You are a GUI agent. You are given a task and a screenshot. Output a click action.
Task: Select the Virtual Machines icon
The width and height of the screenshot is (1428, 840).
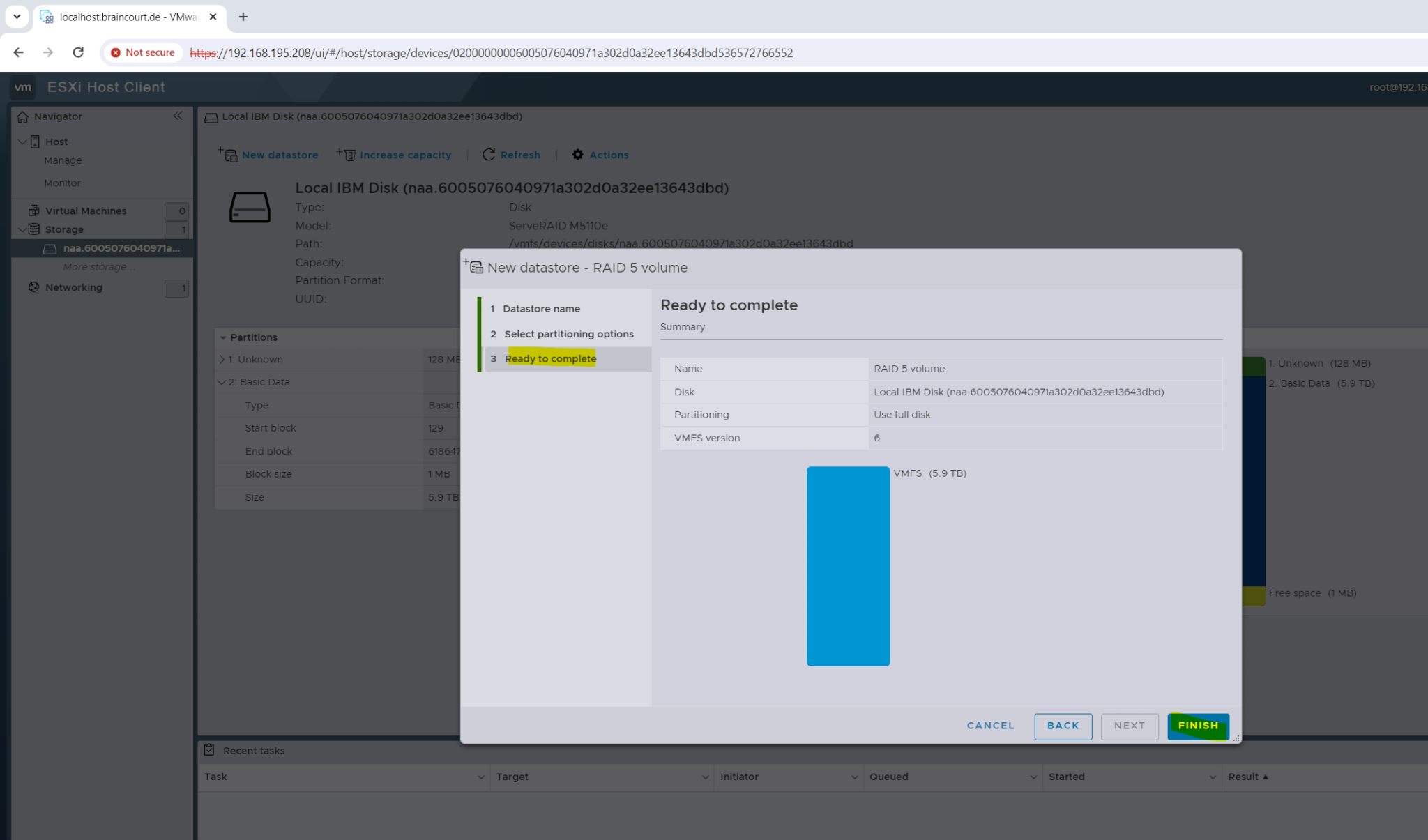coord(33,210)
